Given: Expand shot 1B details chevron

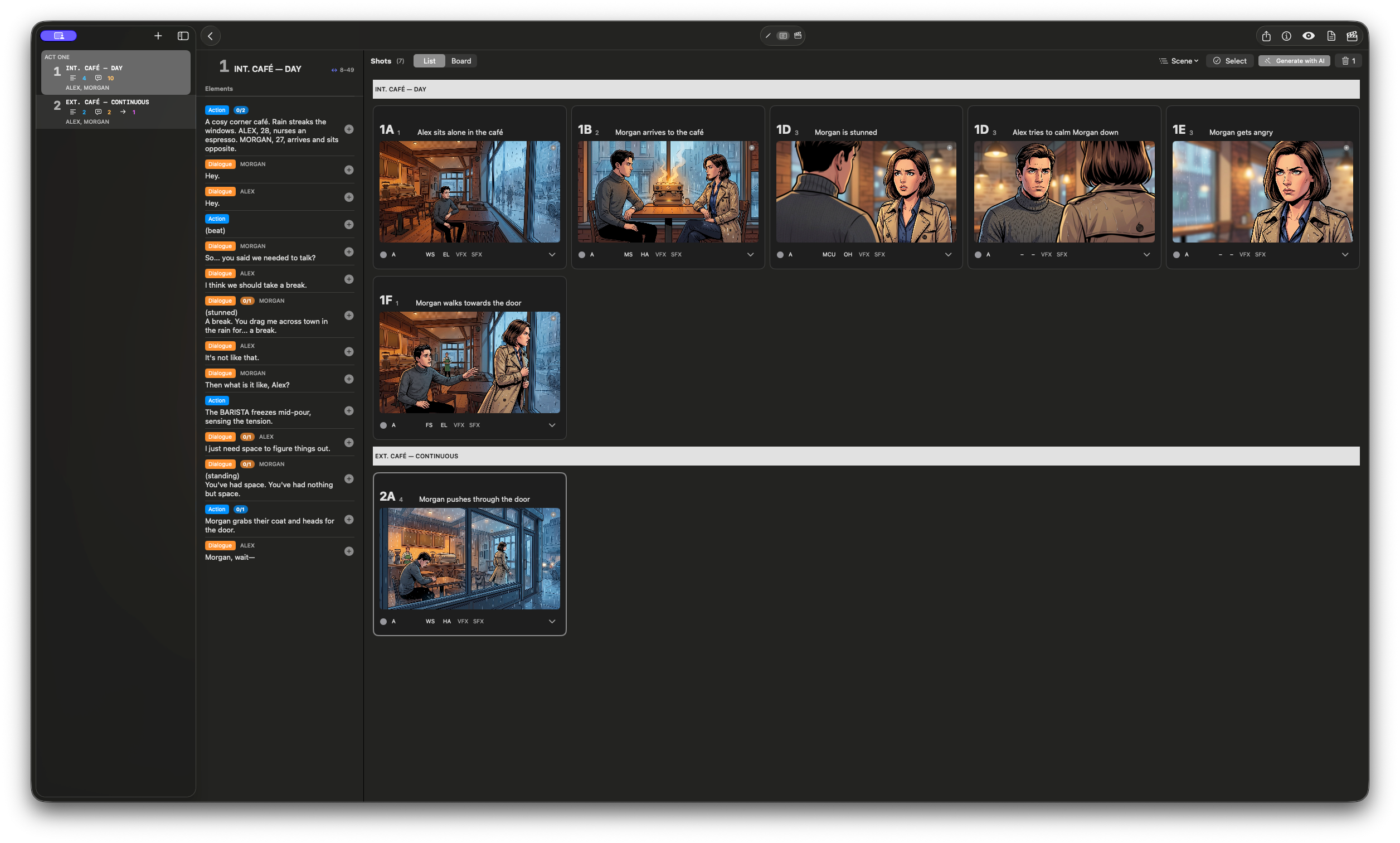Looking at the screenshot, I should (x=751, y=254).
